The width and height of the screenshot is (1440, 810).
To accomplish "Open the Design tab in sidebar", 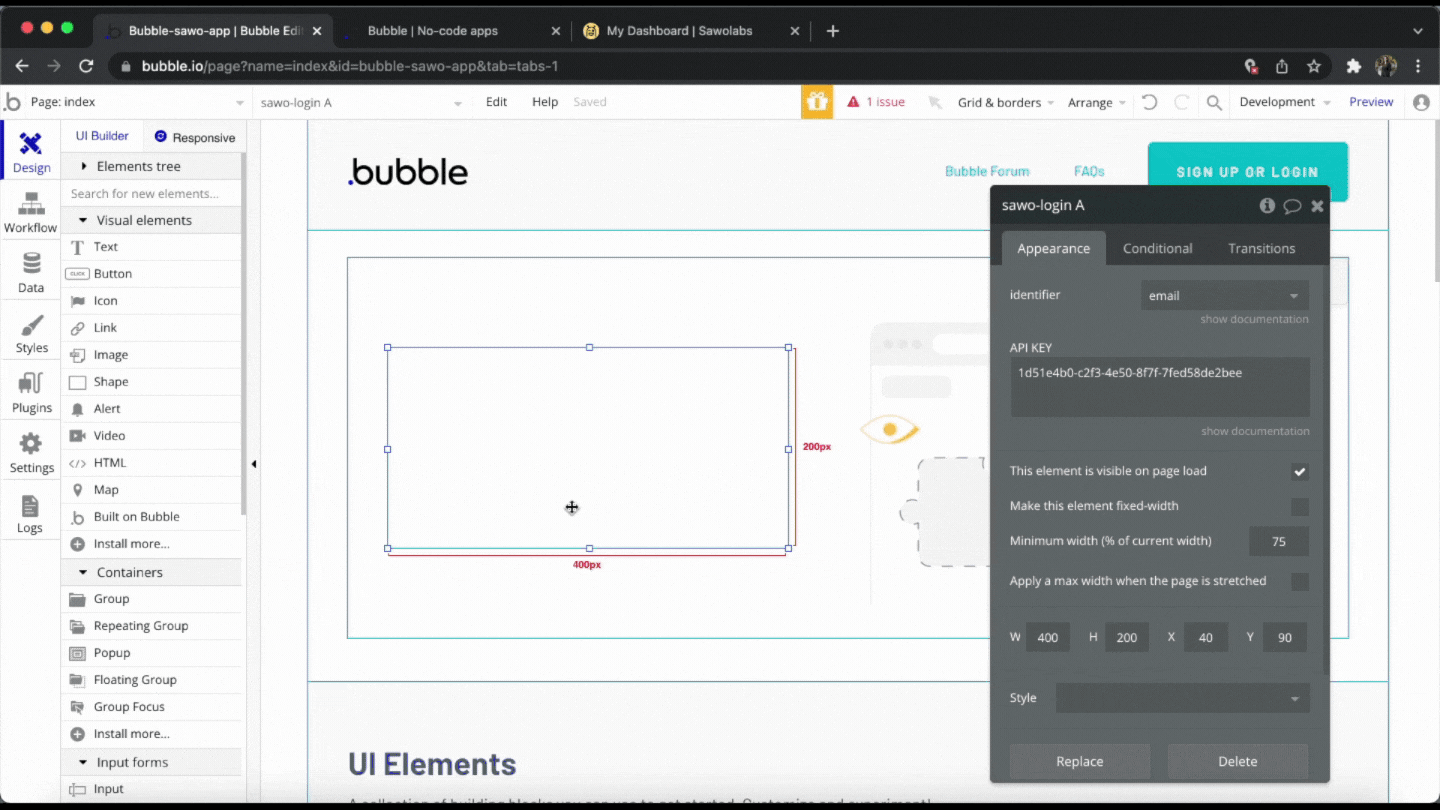I will [x=31, y=151].
